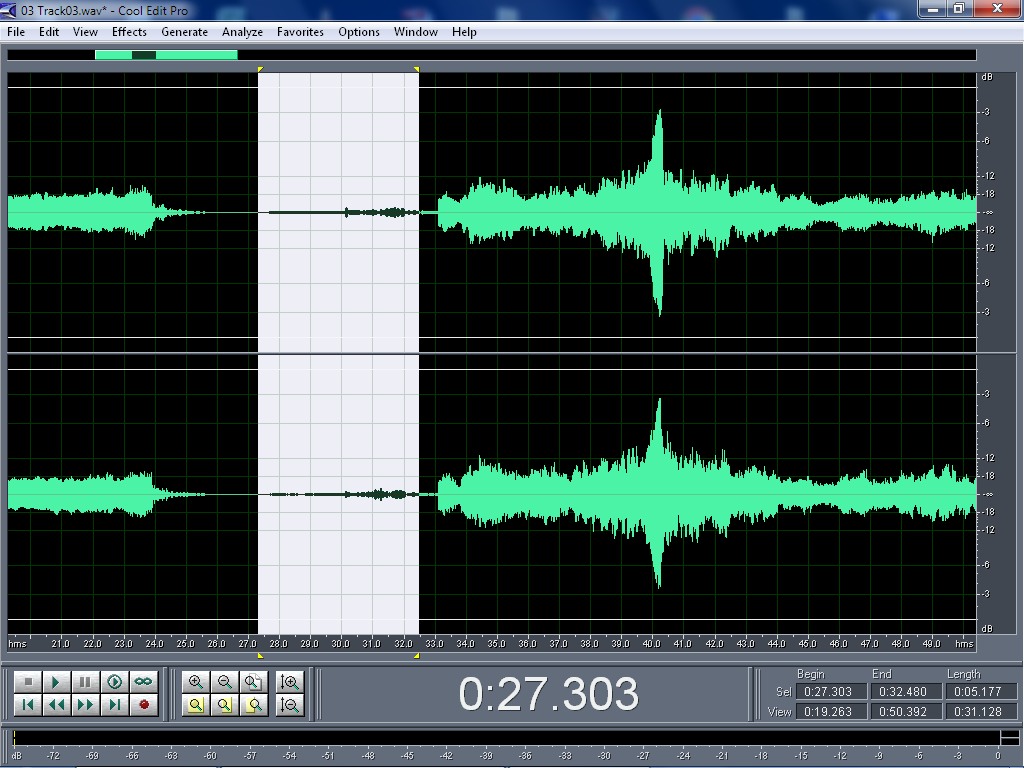Image resolution: width=1024 pixels, height=768 pixels.
Task: Open the Analyze menu
Action: click(x=242, y=31)
